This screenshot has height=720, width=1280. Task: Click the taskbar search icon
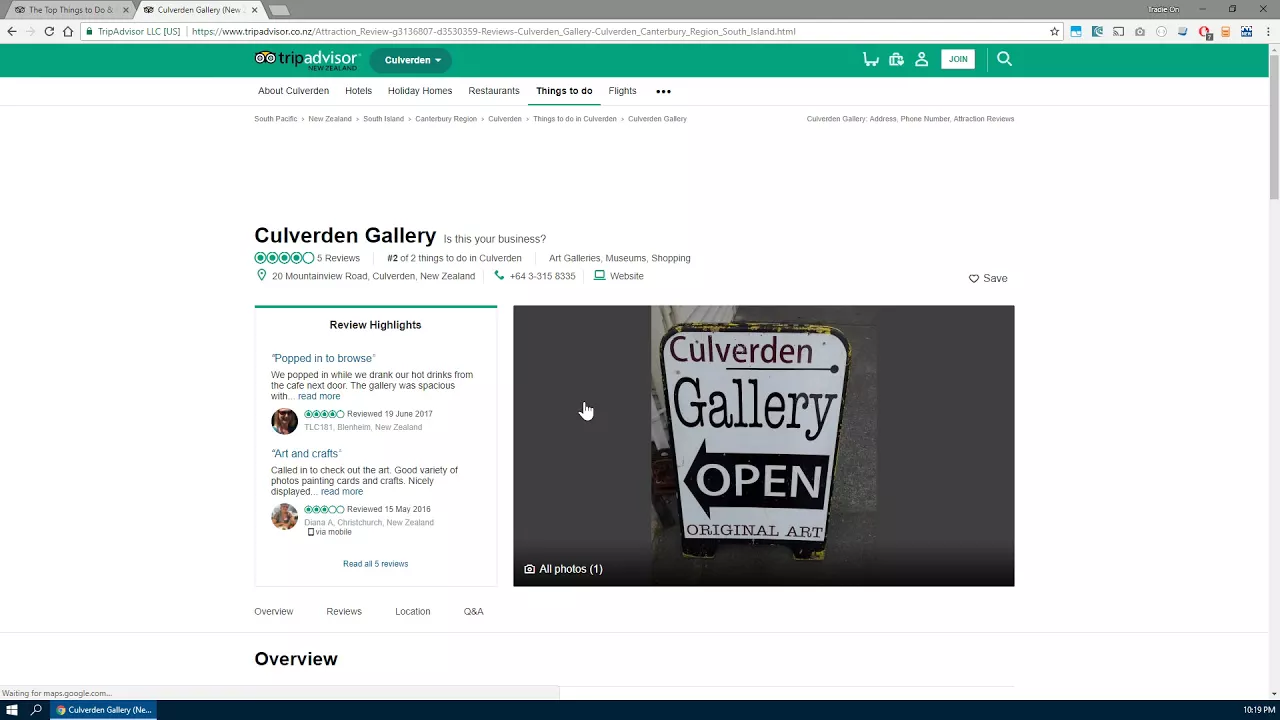click(37, 710)
